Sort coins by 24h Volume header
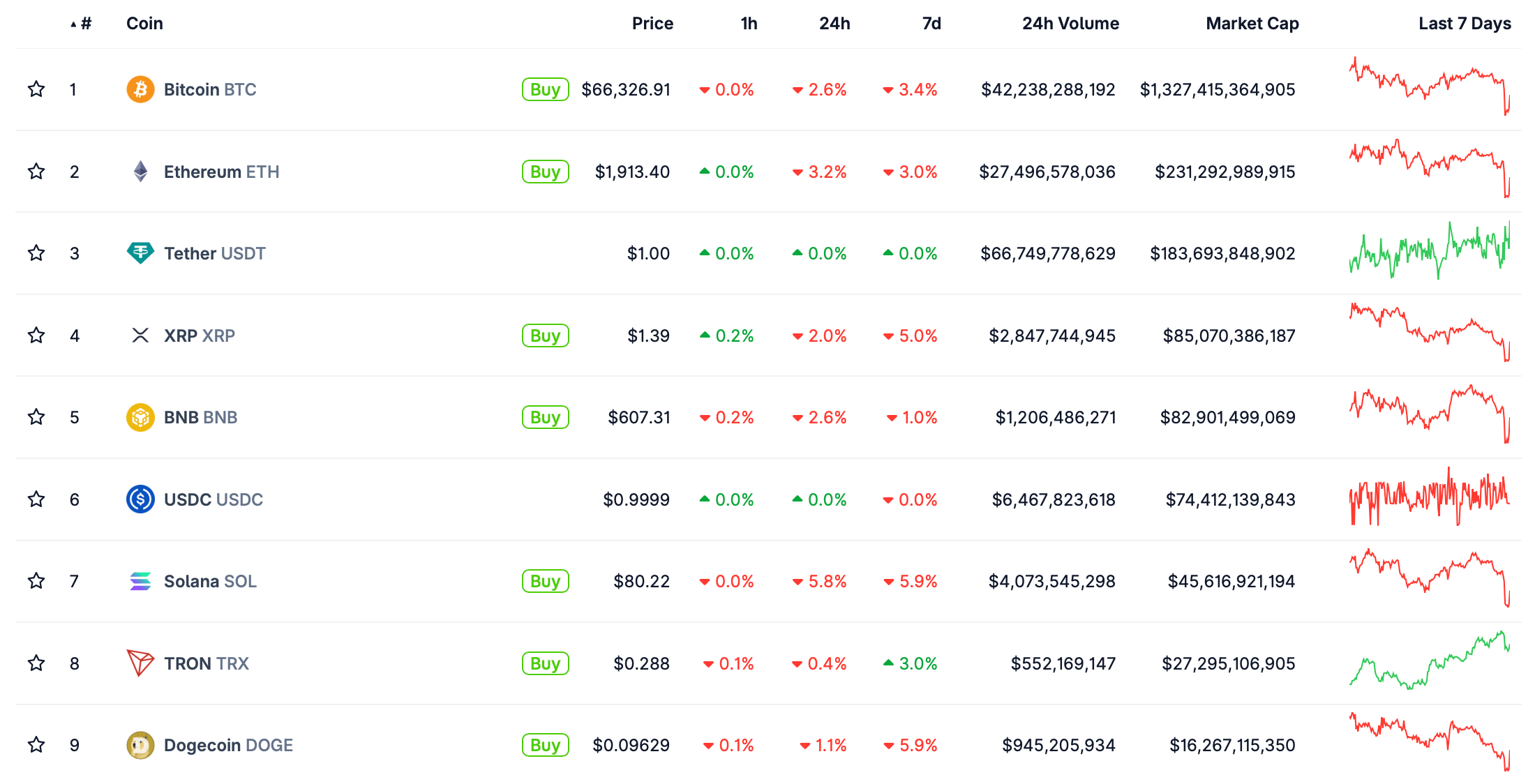The image size is (1535, 784). (1070, 24)
